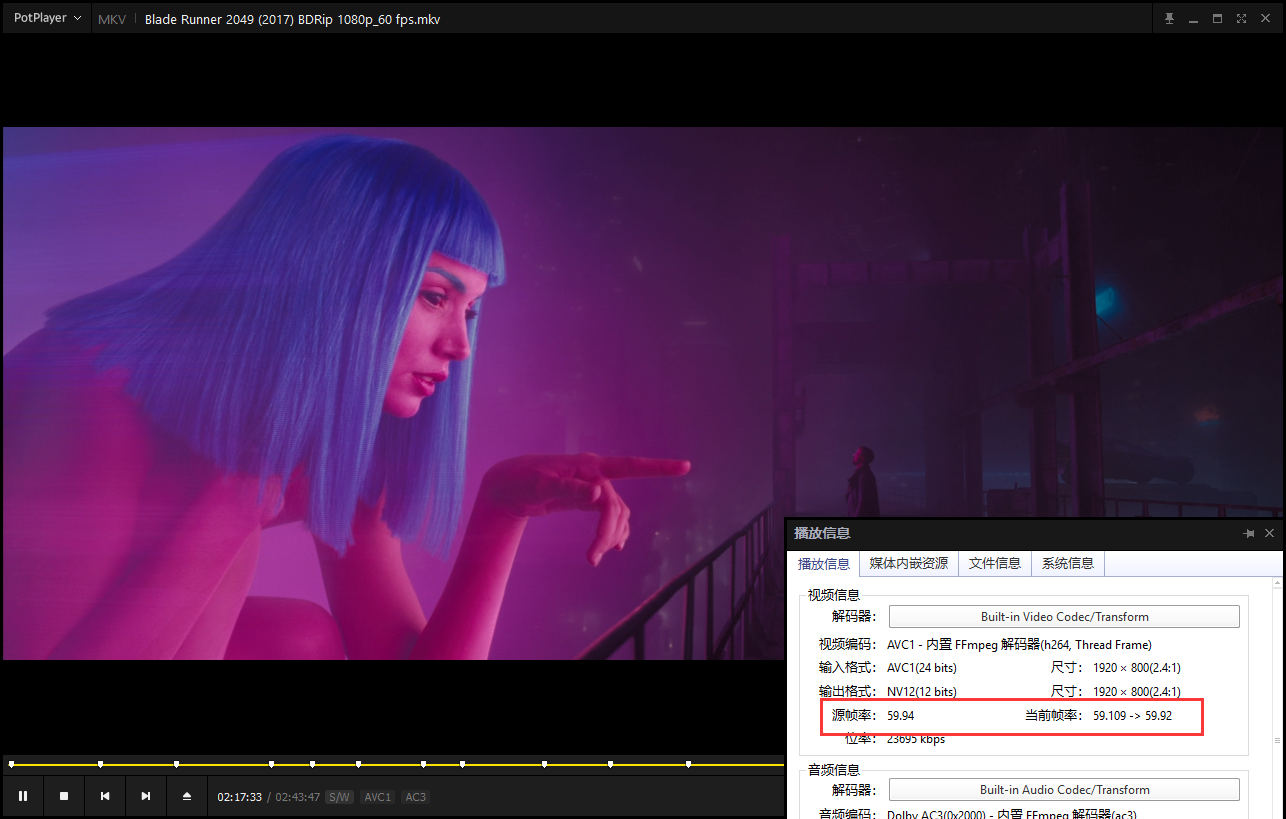1286x819 pixels.
Task: Pause the video playback
Action: click(22, 796)
